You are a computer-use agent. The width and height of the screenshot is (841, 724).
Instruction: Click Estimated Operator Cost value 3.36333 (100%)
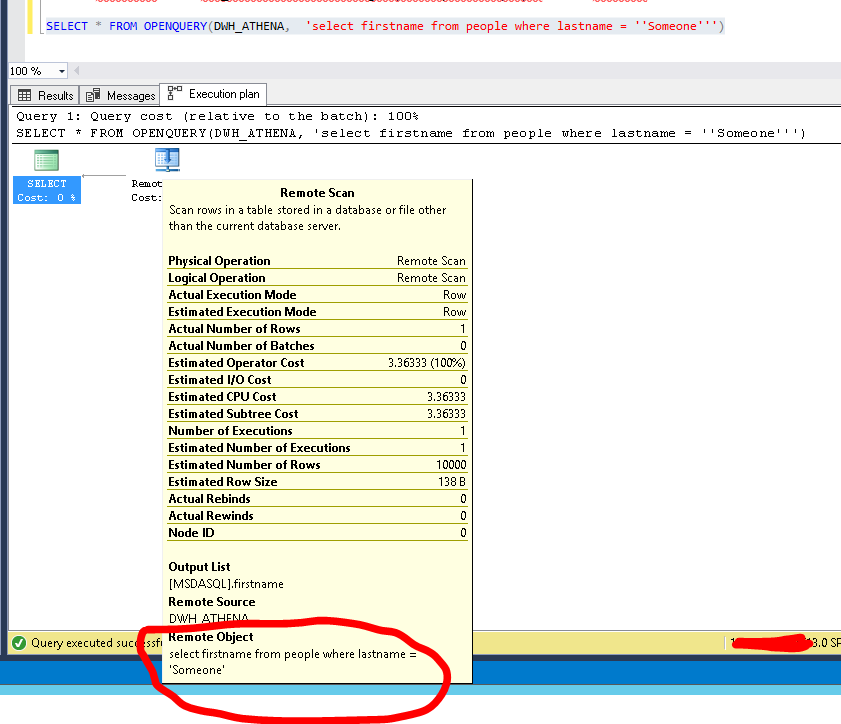[x=426, y=363]
